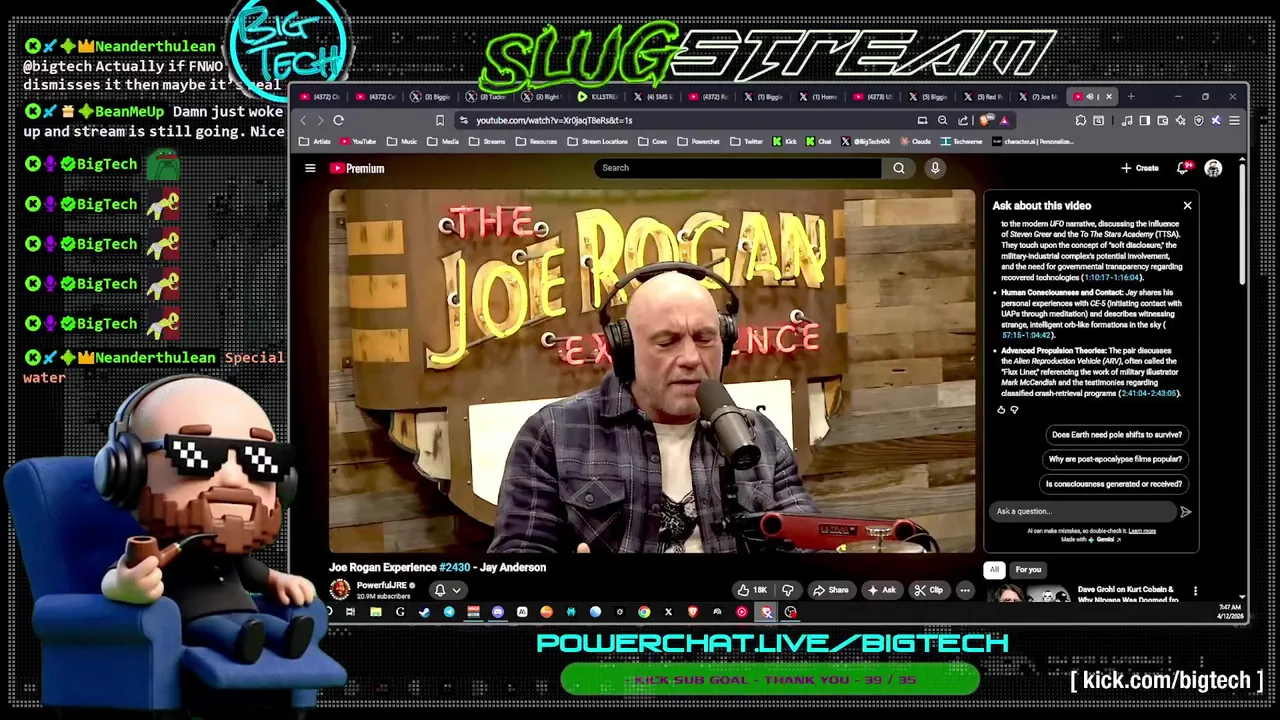Open a new browser tab with plus
Image resolution: width=1280 pixels, height=720 pixels.
pos(1131,97)
